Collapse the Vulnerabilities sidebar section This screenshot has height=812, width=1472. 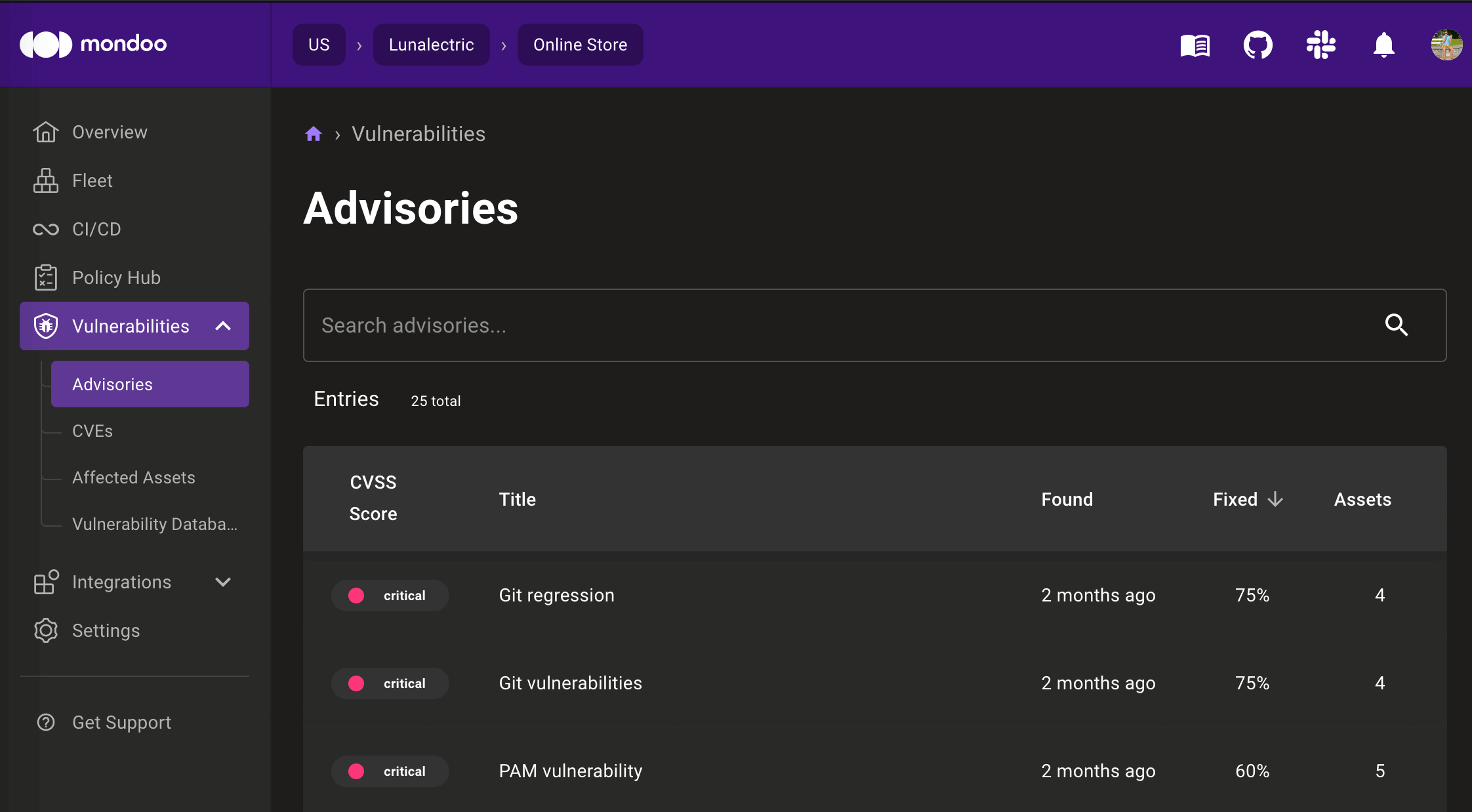223,326
